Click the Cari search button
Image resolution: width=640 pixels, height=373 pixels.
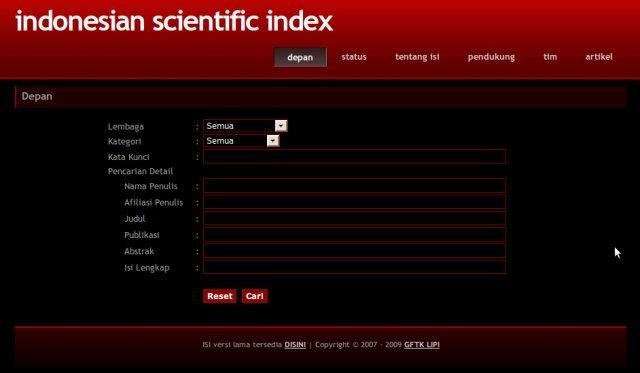tap(255, 296)
